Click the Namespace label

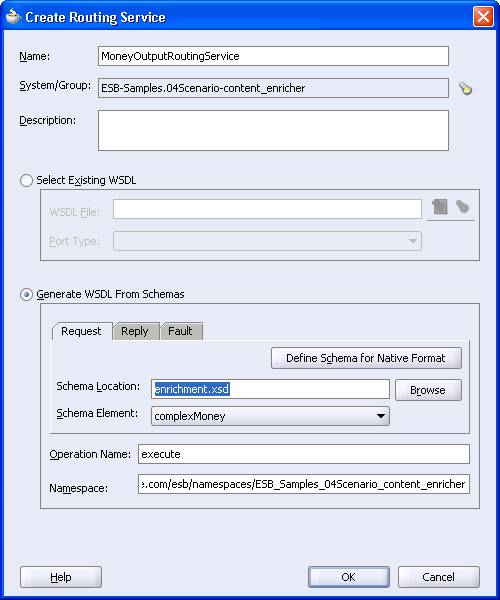[x=78, y=488]
